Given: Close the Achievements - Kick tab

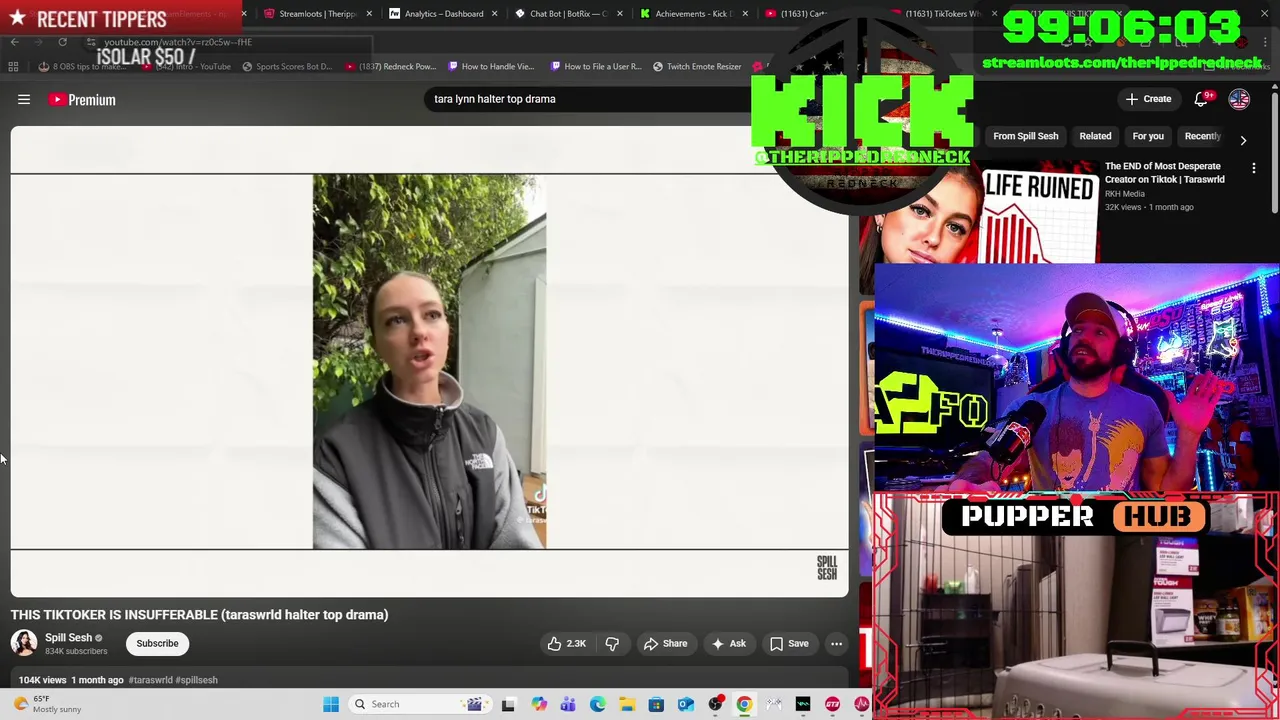Looking at the screenshot, I should point(745,14).
